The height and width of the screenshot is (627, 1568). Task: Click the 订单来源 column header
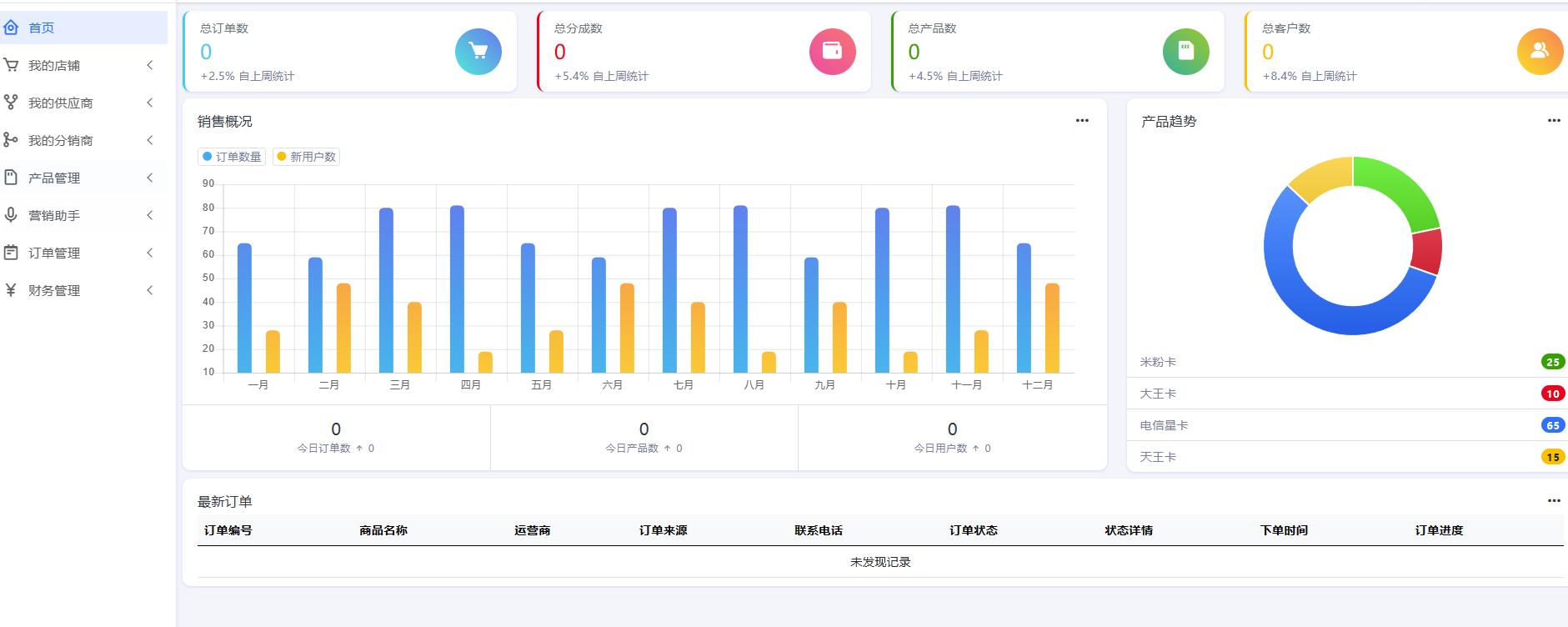click(664, 530)
